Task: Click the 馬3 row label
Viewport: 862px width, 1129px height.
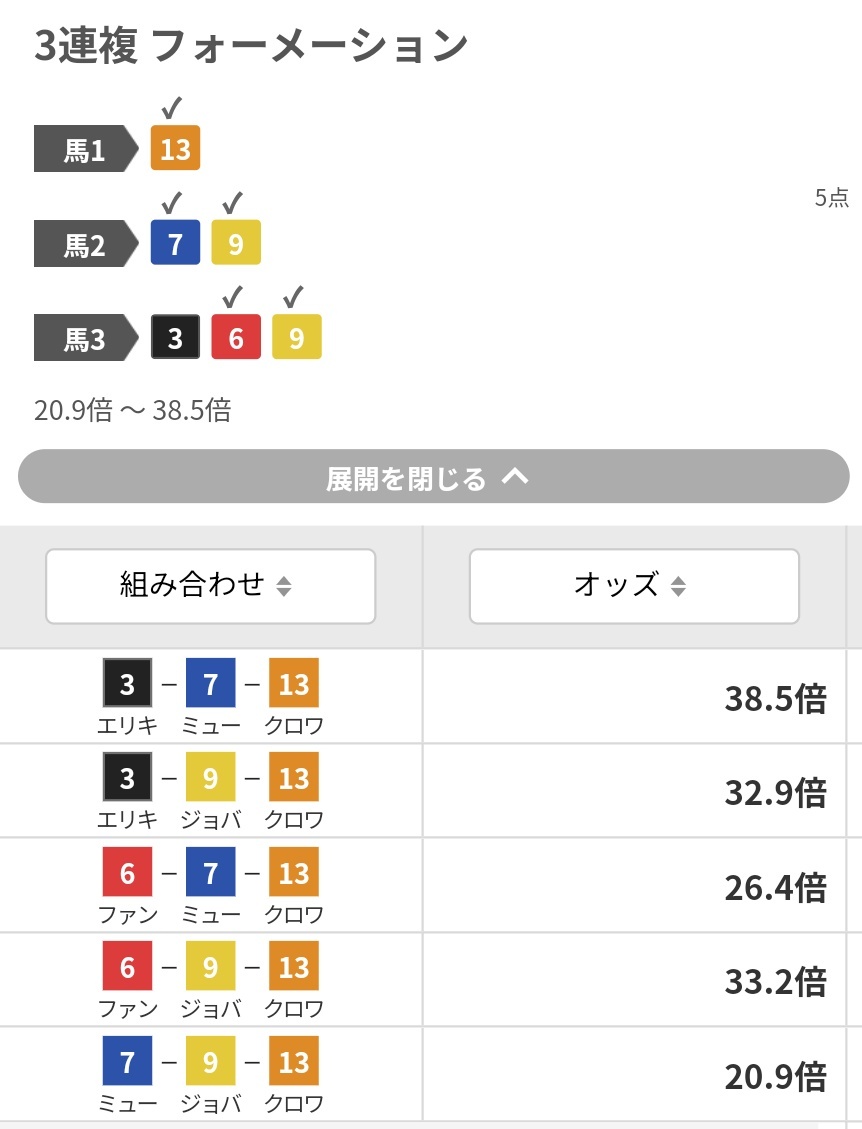Action: (86, 338)
